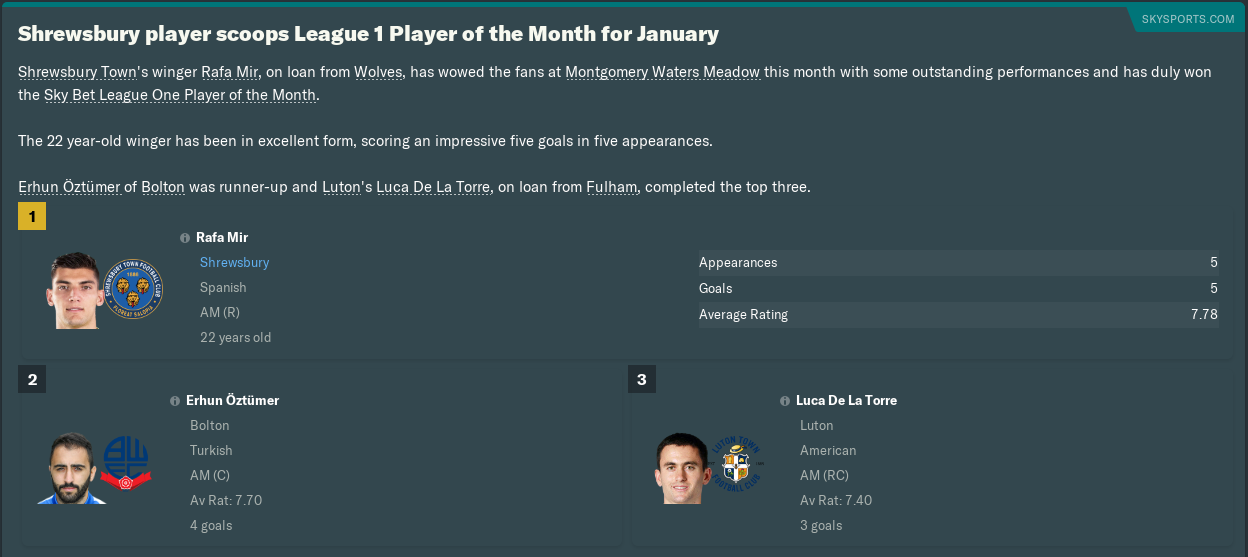Viewport: 1248px width, 557px height.
Task: Open the Wolves link in article text
Action: click(x=378, y=72)
